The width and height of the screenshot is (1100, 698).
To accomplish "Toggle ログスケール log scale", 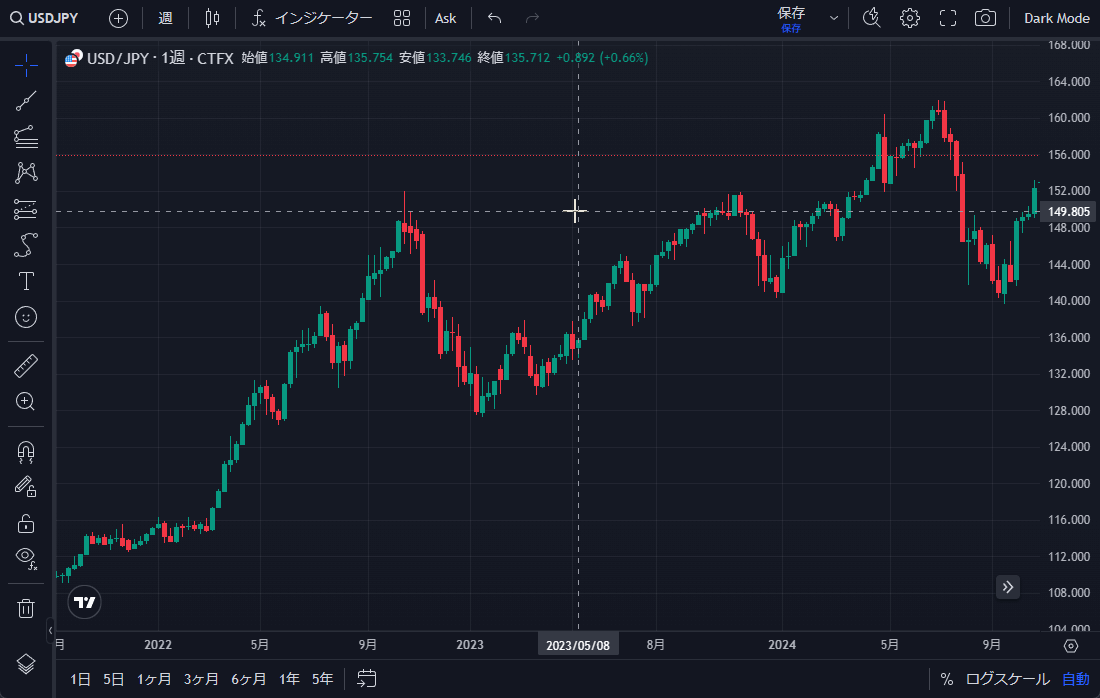I will pyautogui.click(x=1007, y=679).
